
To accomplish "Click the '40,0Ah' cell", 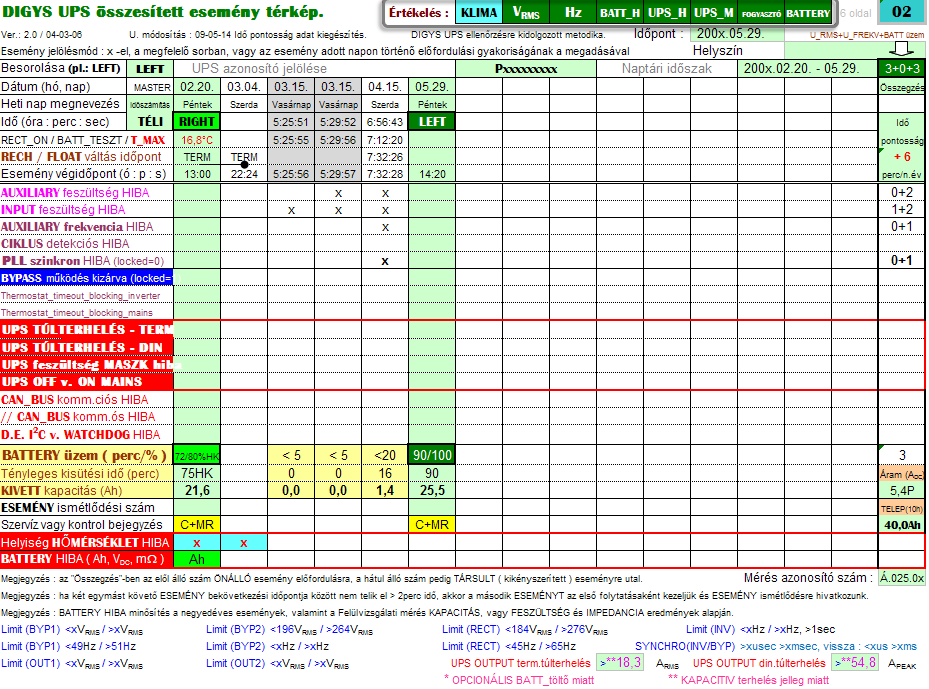I will coord(902,525).
